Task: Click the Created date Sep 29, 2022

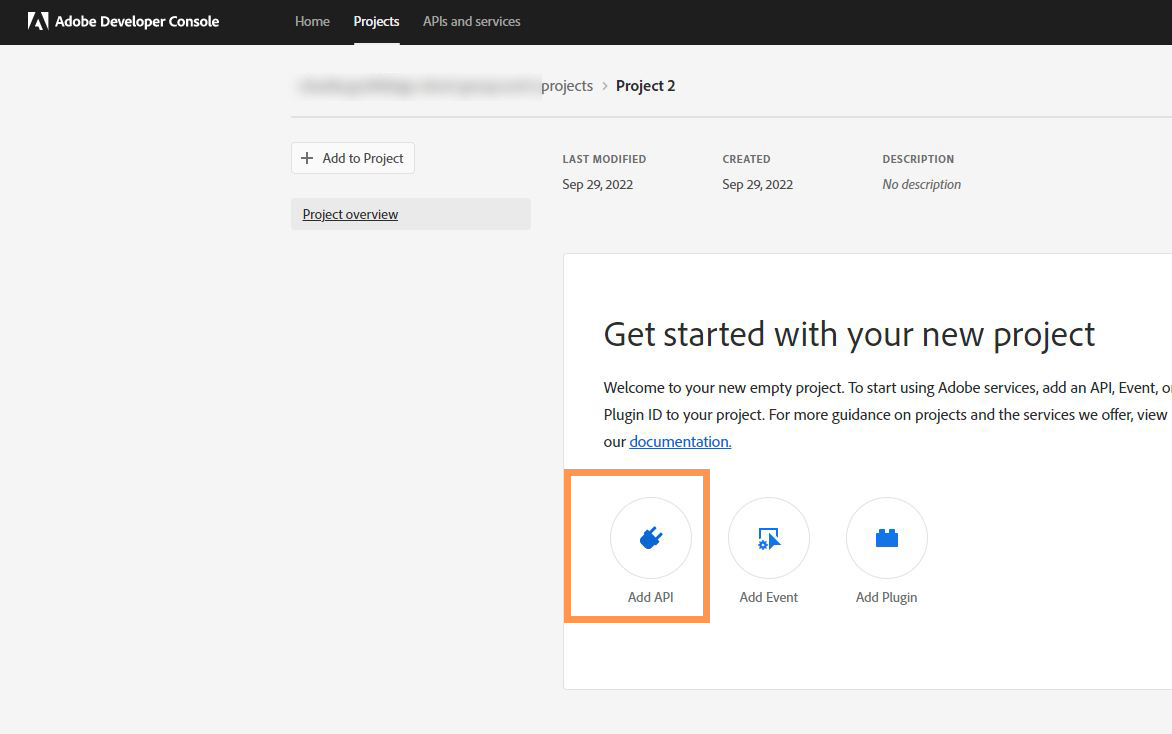Action: click(x=758, y=185)
